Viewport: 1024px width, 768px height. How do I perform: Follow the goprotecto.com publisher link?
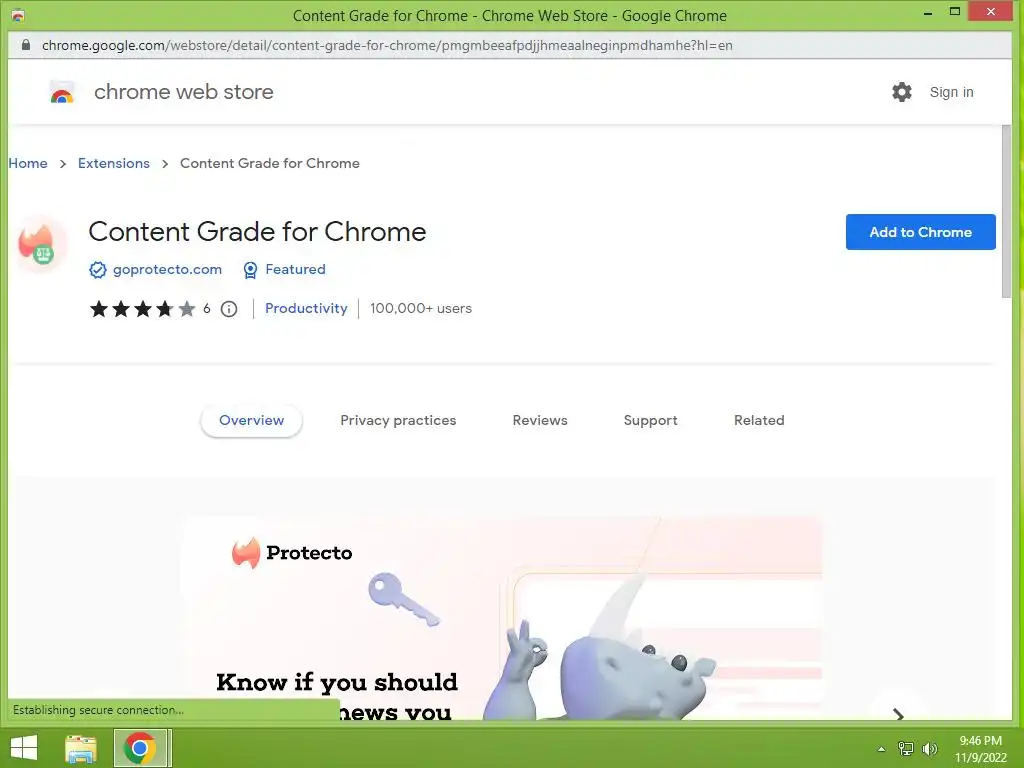(167, 270)
